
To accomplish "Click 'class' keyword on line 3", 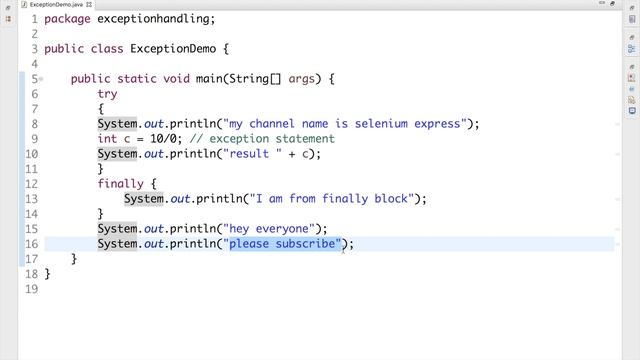I will pyautogui.click(x=107, y=49).
